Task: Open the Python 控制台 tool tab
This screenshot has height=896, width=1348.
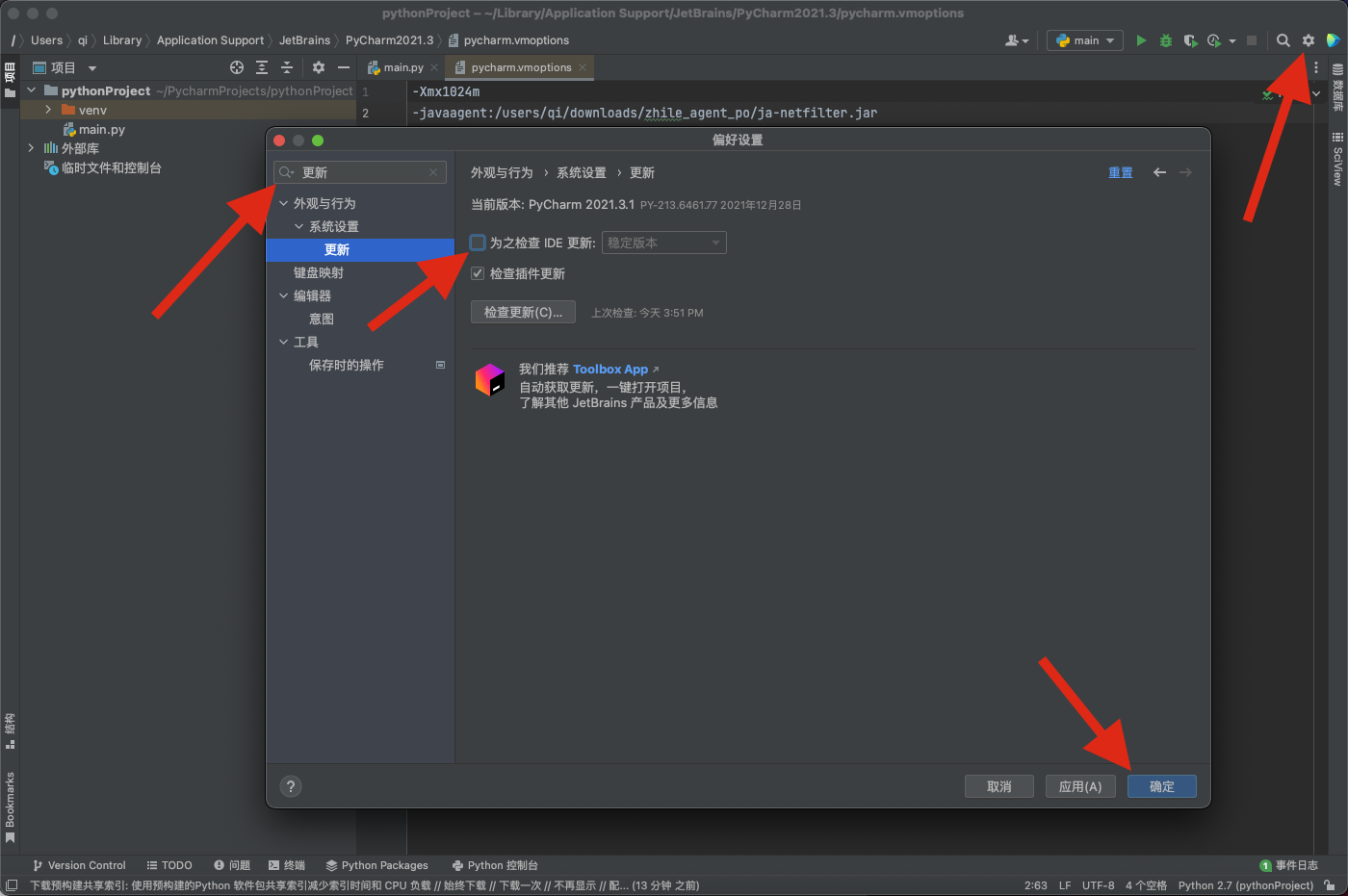Action: [x=495, y=865]
